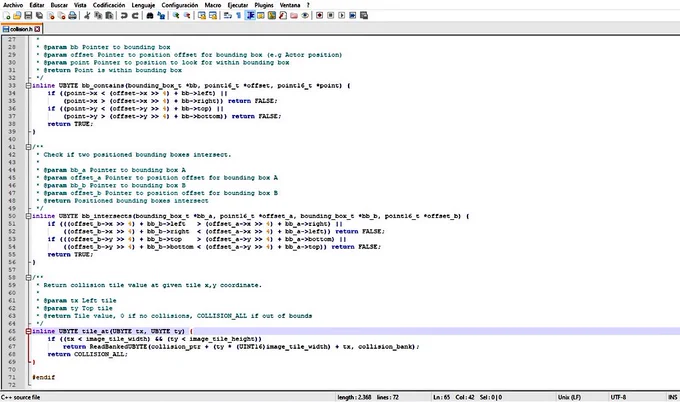Open the Lenguaje menu
This screenshot has width=680, height=402.
[143, 5]
